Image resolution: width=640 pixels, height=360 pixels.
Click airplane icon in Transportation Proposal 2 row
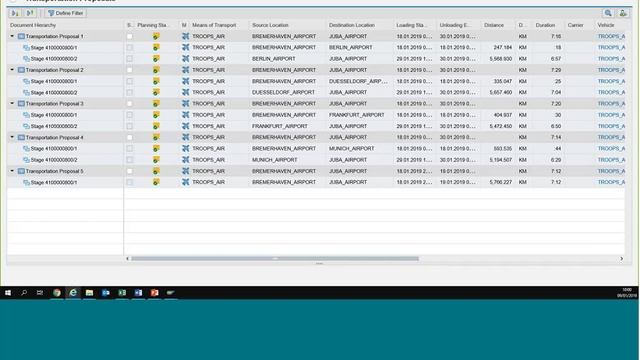pyautogui.click(x=186, y=70)
